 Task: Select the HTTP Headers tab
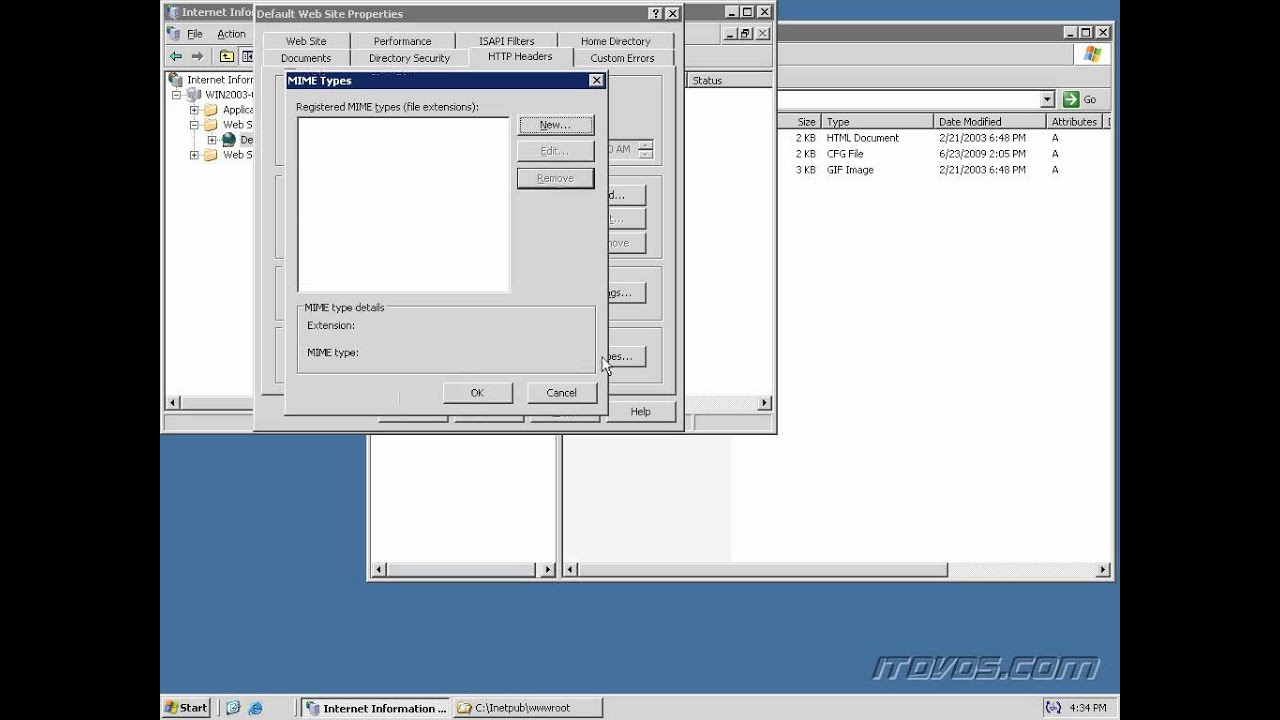(520, 56)
